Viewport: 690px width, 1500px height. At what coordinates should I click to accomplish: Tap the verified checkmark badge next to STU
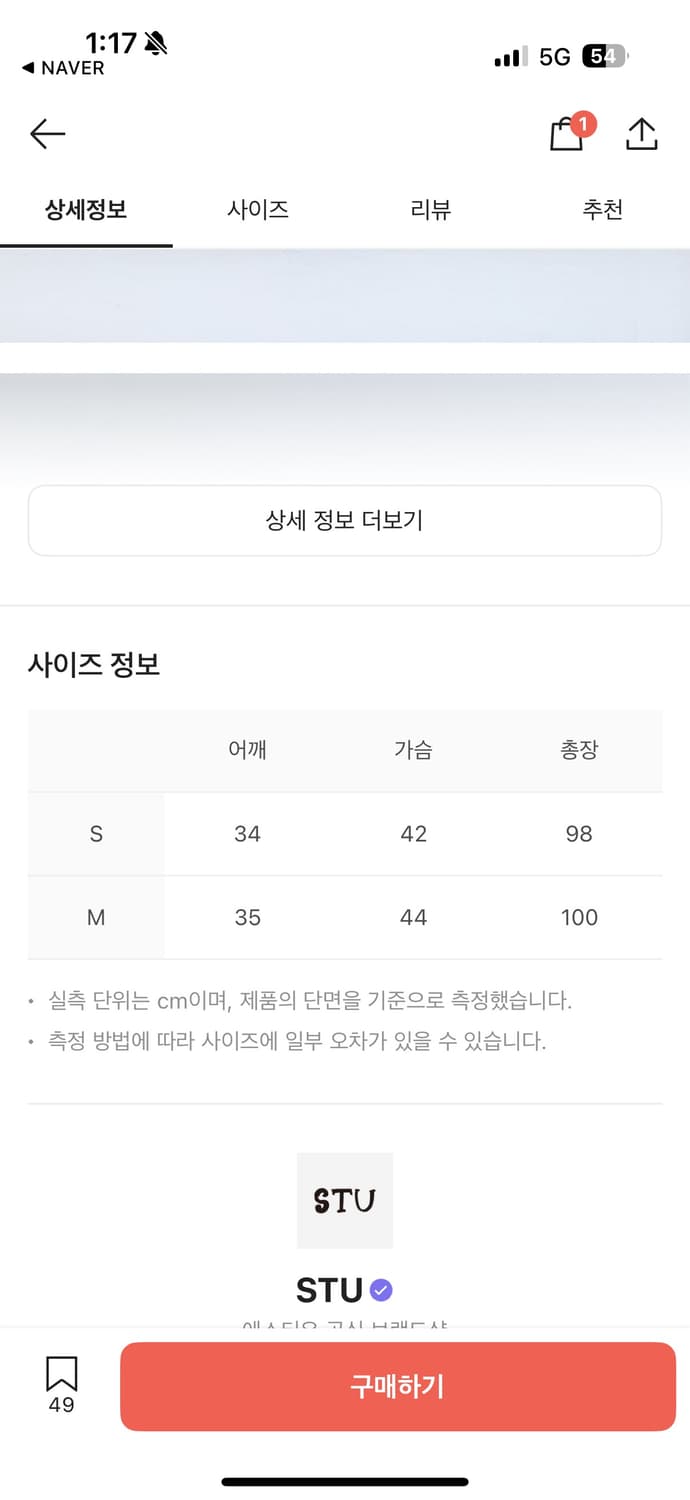[x=381, y=1290]
